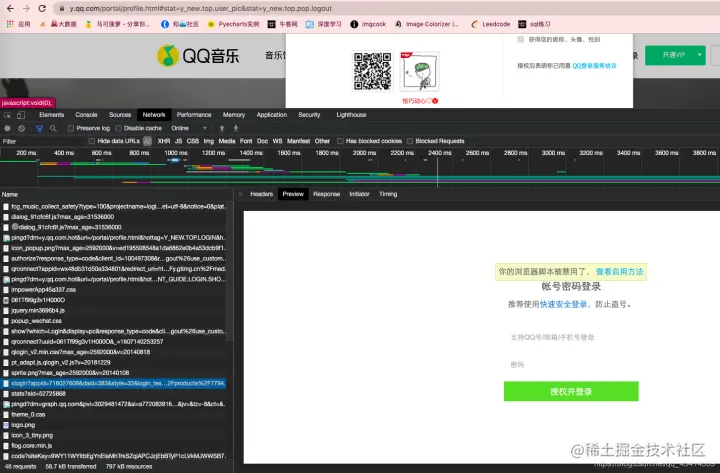Open the Pyecharts实例 bookmark
This screenshot has width=720, height=473.
click(234, 24)
